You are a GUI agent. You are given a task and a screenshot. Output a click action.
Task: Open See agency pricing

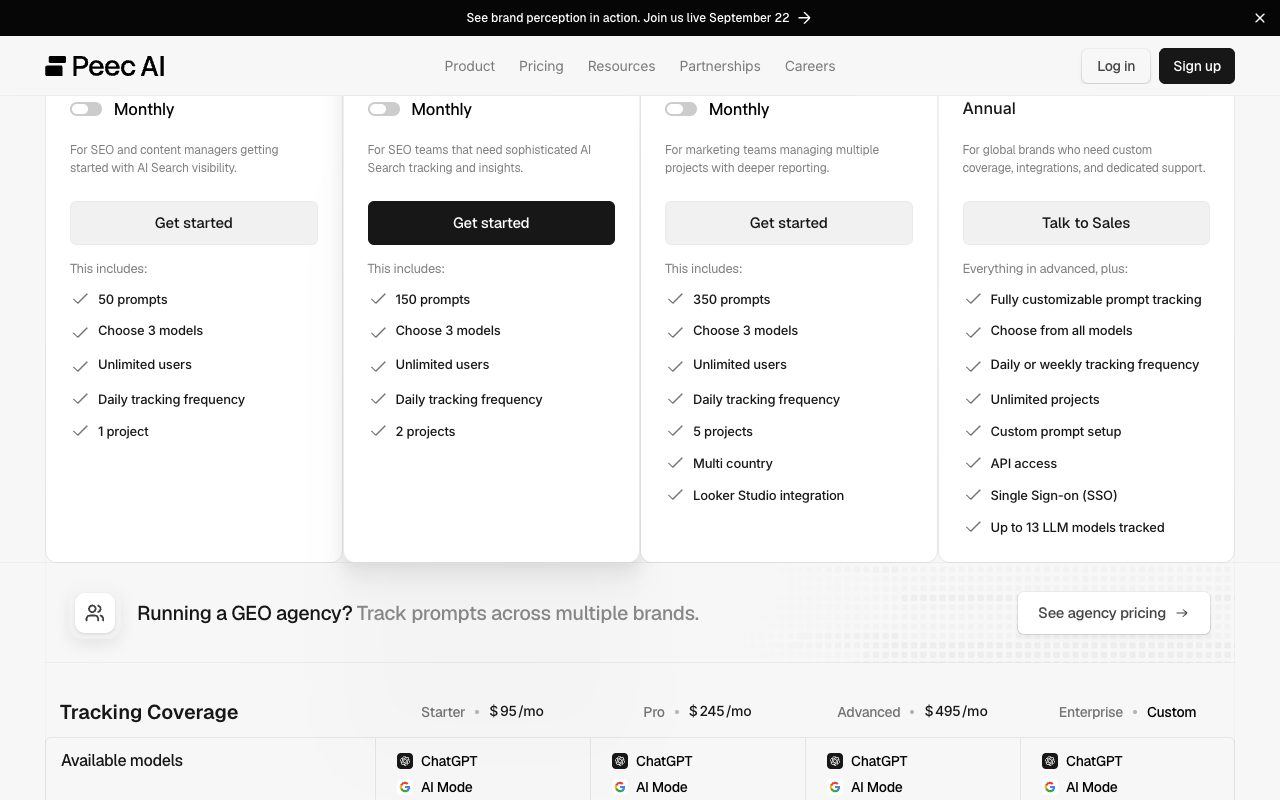1114,613
